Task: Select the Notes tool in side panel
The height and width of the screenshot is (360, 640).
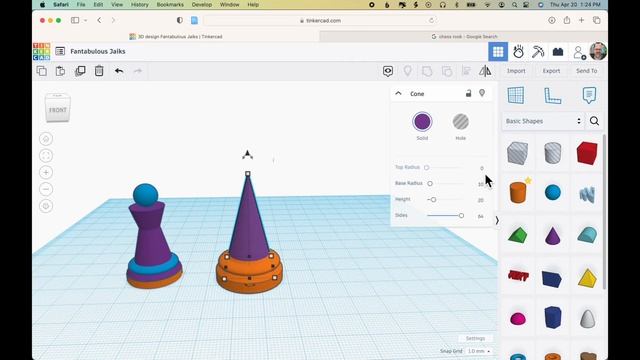Action: (x=589, y=95)
